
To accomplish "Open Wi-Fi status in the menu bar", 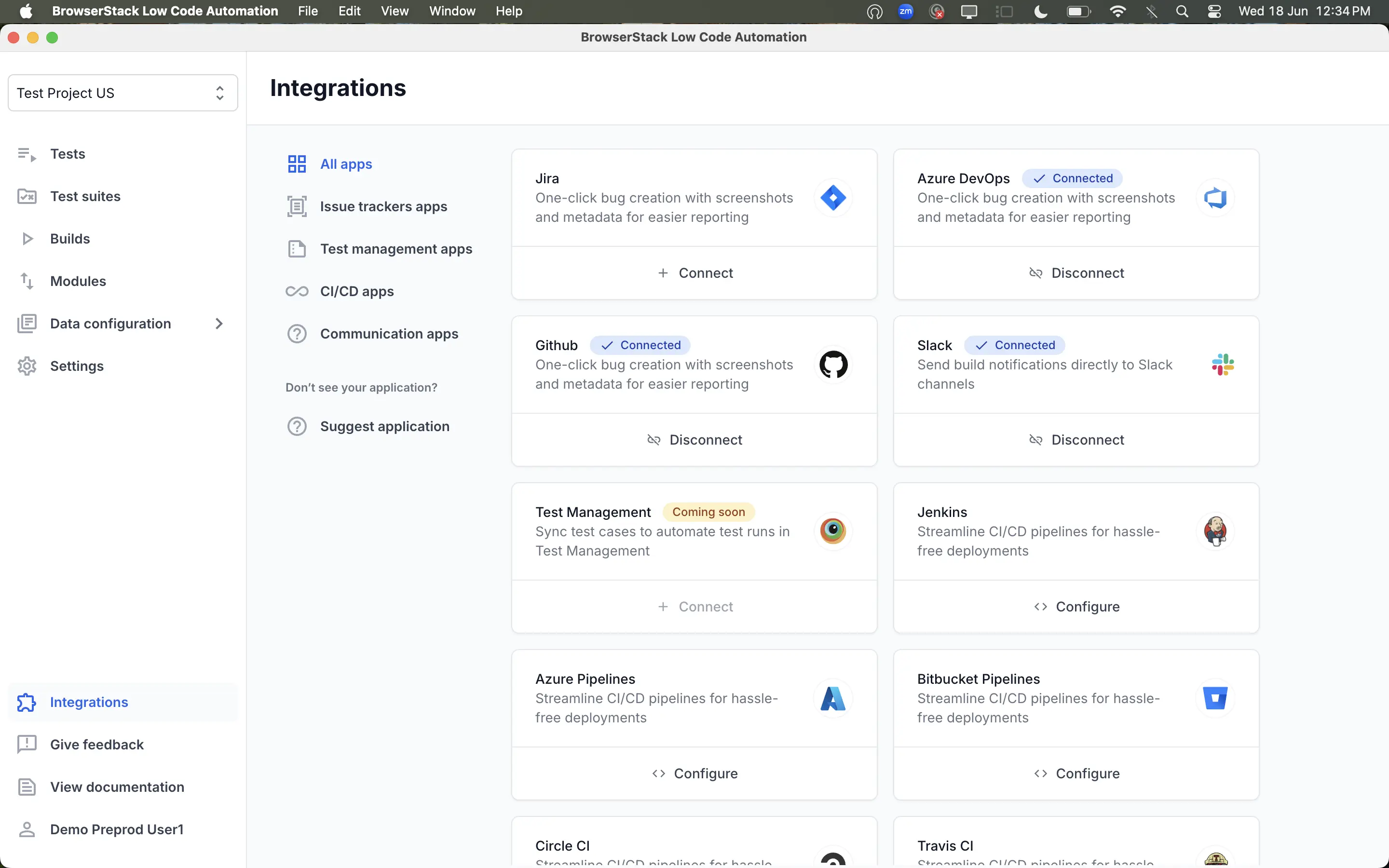I will [x=1118, y=12].
